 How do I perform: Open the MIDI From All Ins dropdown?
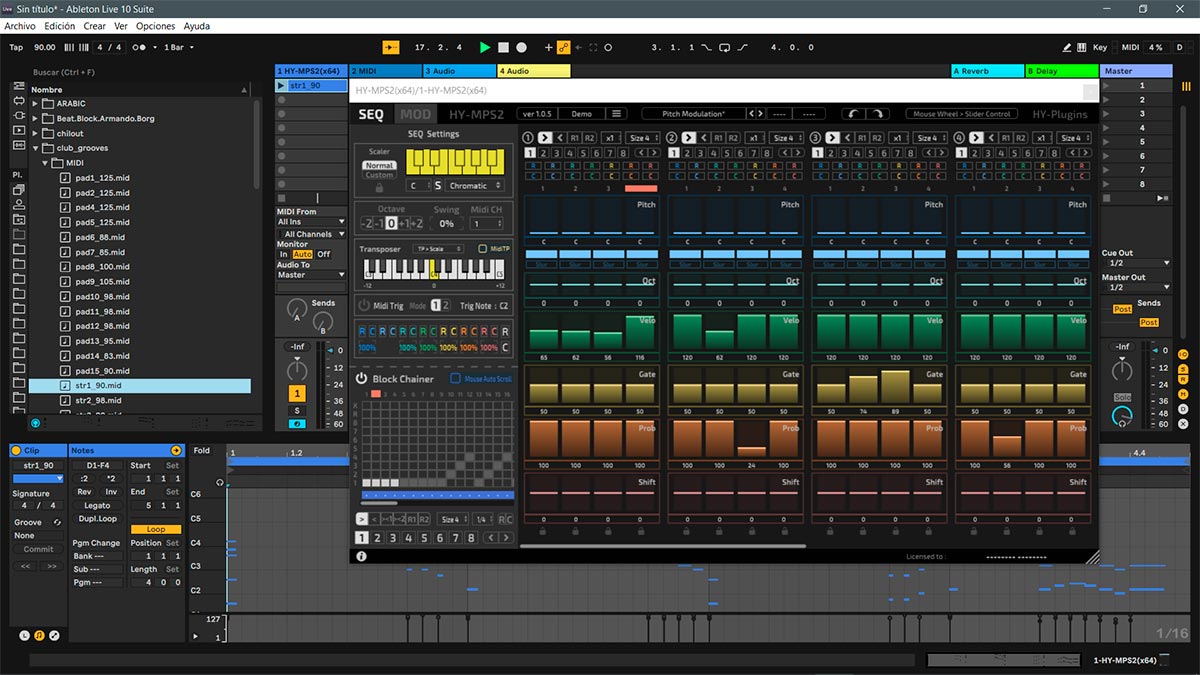311,222
